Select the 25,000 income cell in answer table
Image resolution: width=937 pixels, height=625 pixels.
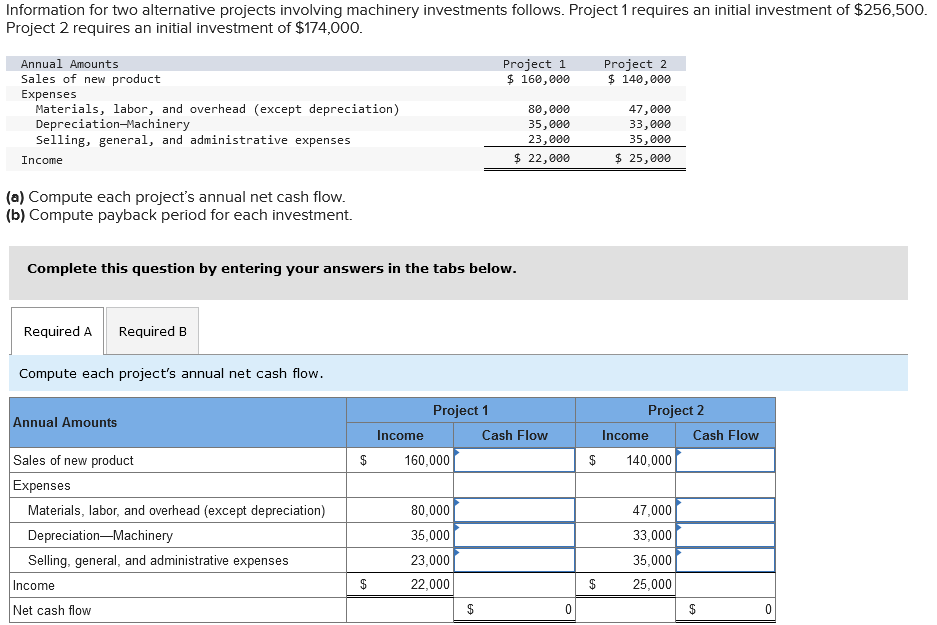click(626, 585)
